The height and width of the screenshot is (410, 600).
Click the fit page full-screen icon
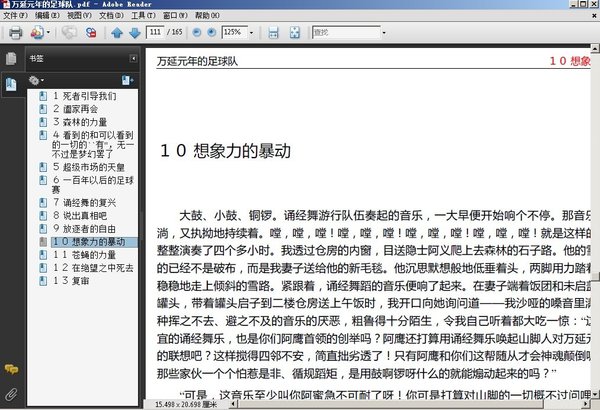point(295,33)
